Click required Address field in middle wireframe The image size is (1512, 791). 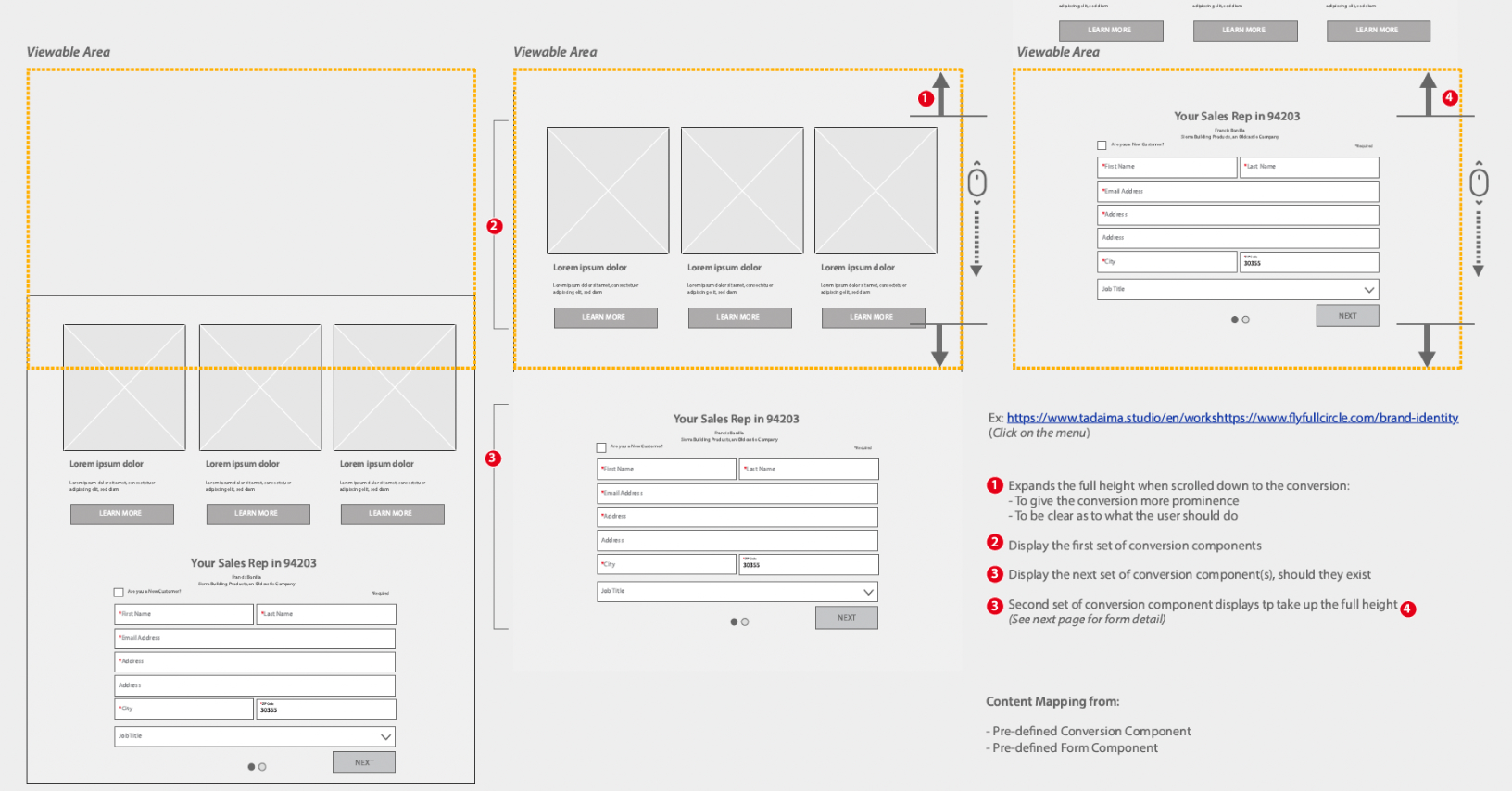tap(737, 516)
